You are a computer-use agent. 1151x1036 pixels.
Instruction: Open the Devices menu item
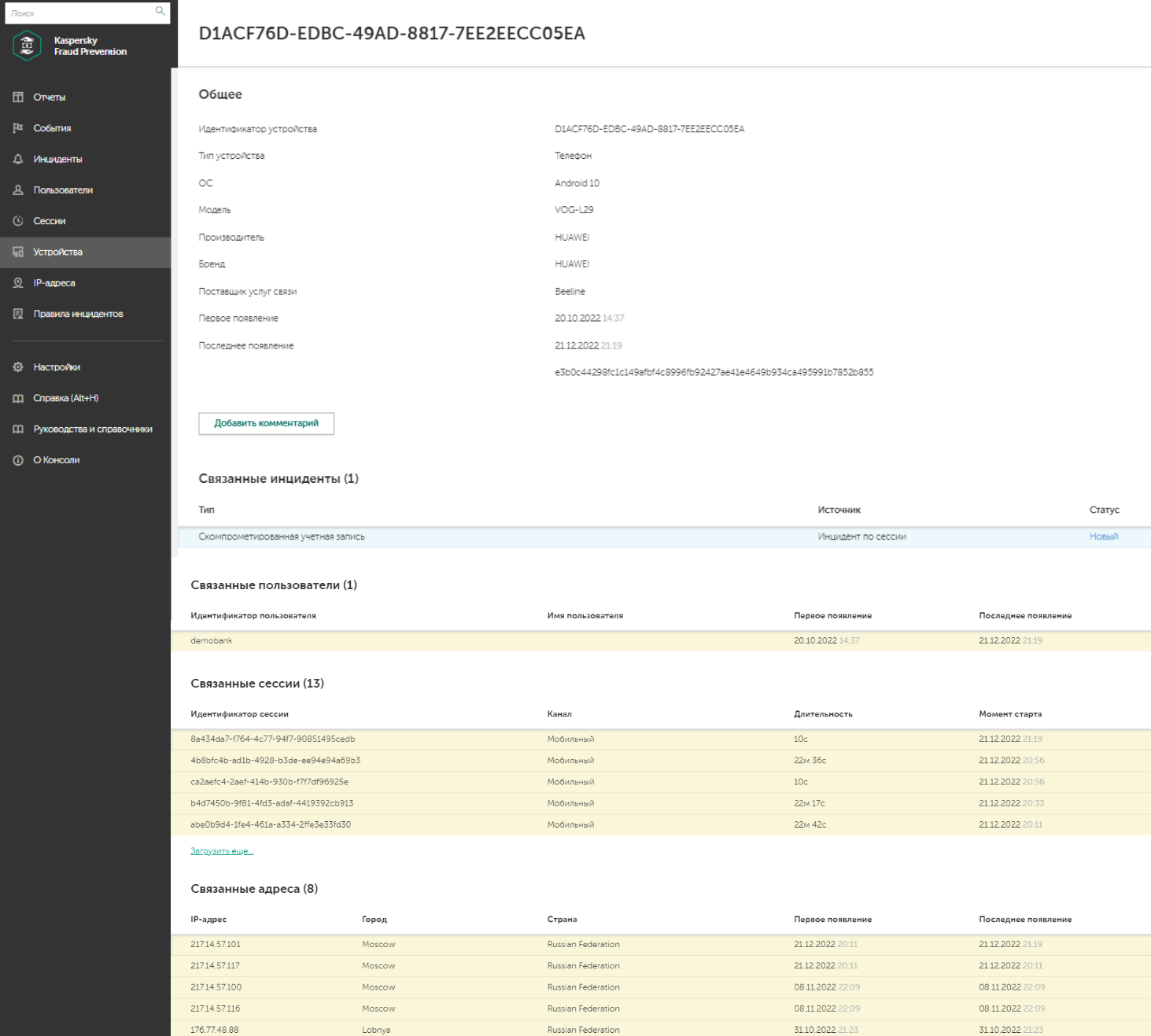[x=57, y=253]
